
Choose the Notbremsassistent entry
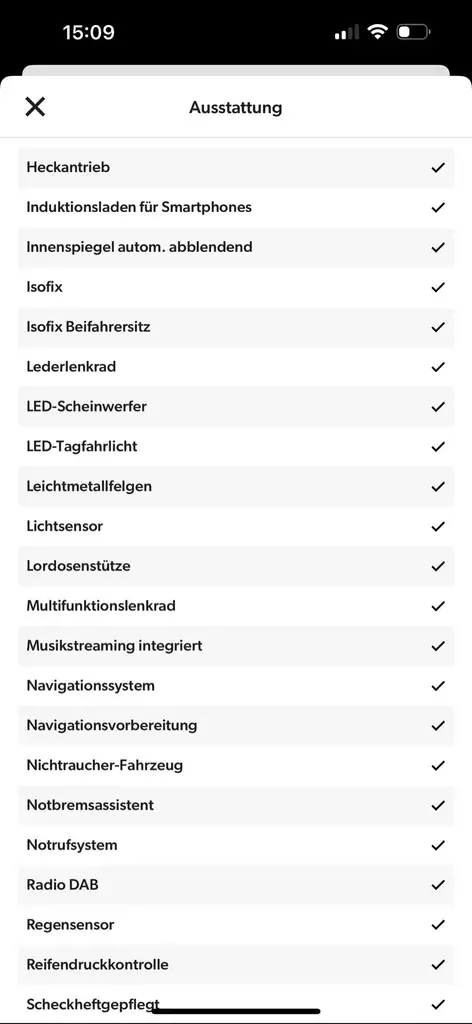[236, 805]
